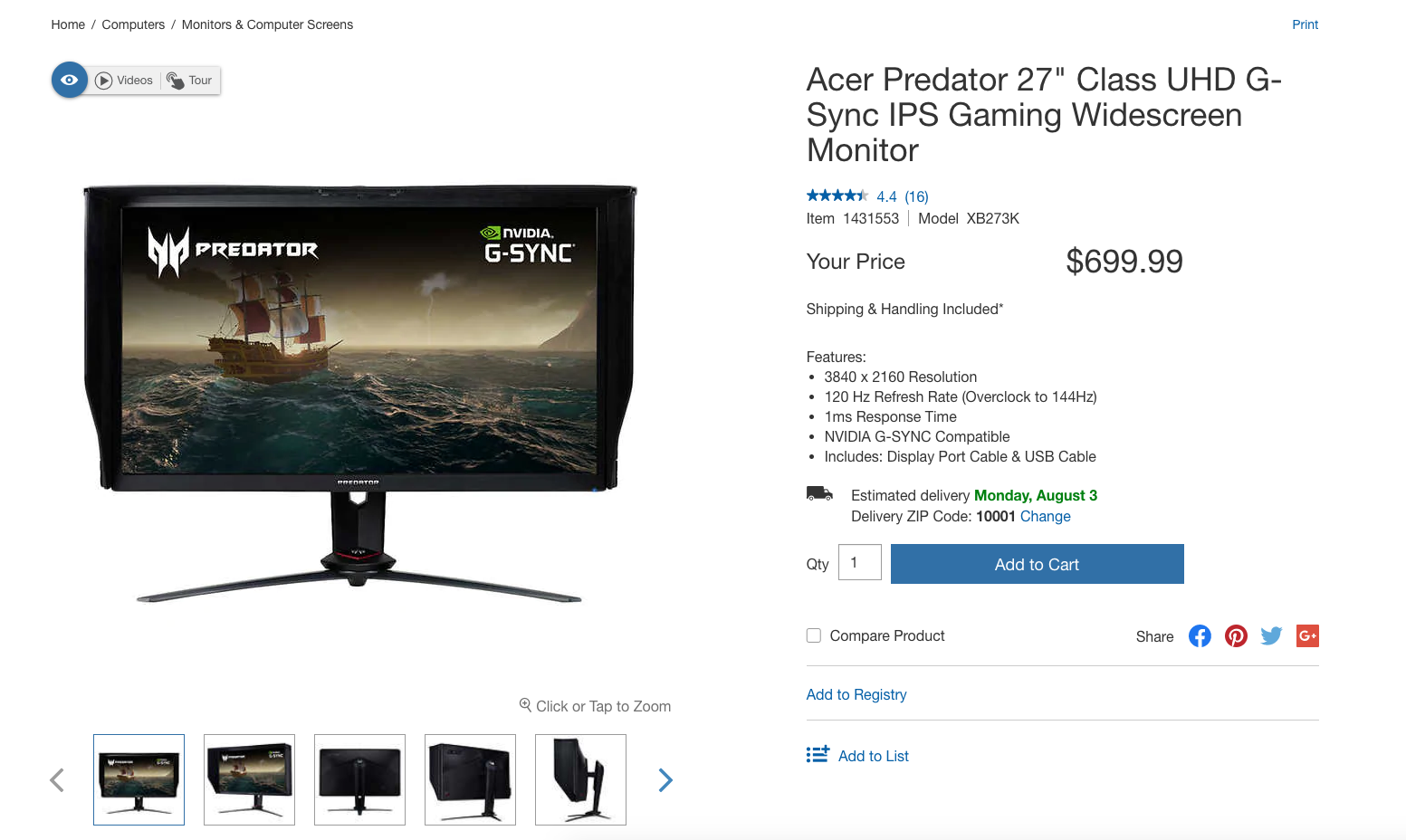Show previous thumbnails with left chevron
The image size is (1406, 840).
[x=57, y=780]
